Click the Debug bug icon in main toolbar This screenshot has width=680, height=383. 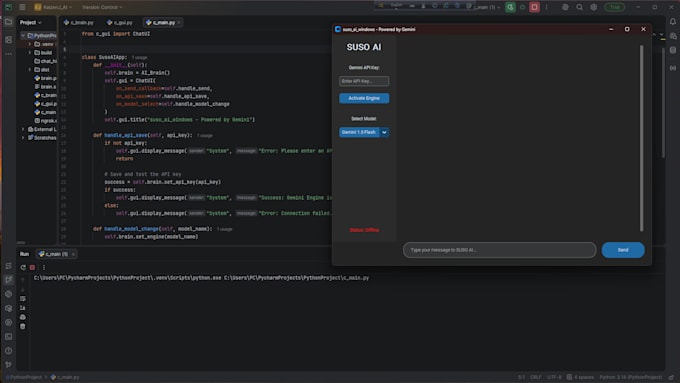(x=523, y=7)
